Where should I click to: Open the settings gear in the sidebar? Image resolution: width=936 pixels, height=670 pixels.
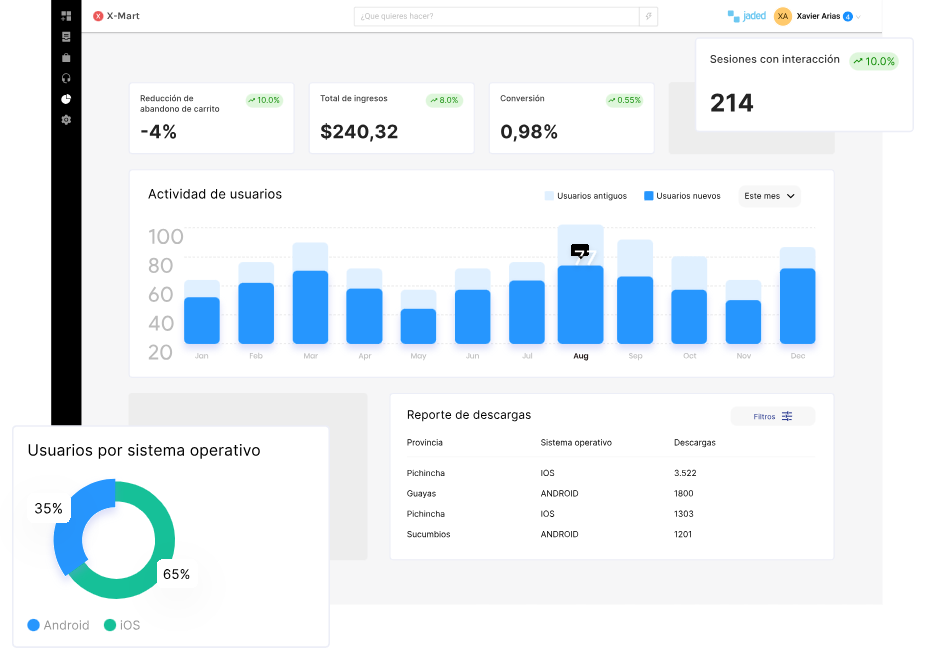(66, 120)
